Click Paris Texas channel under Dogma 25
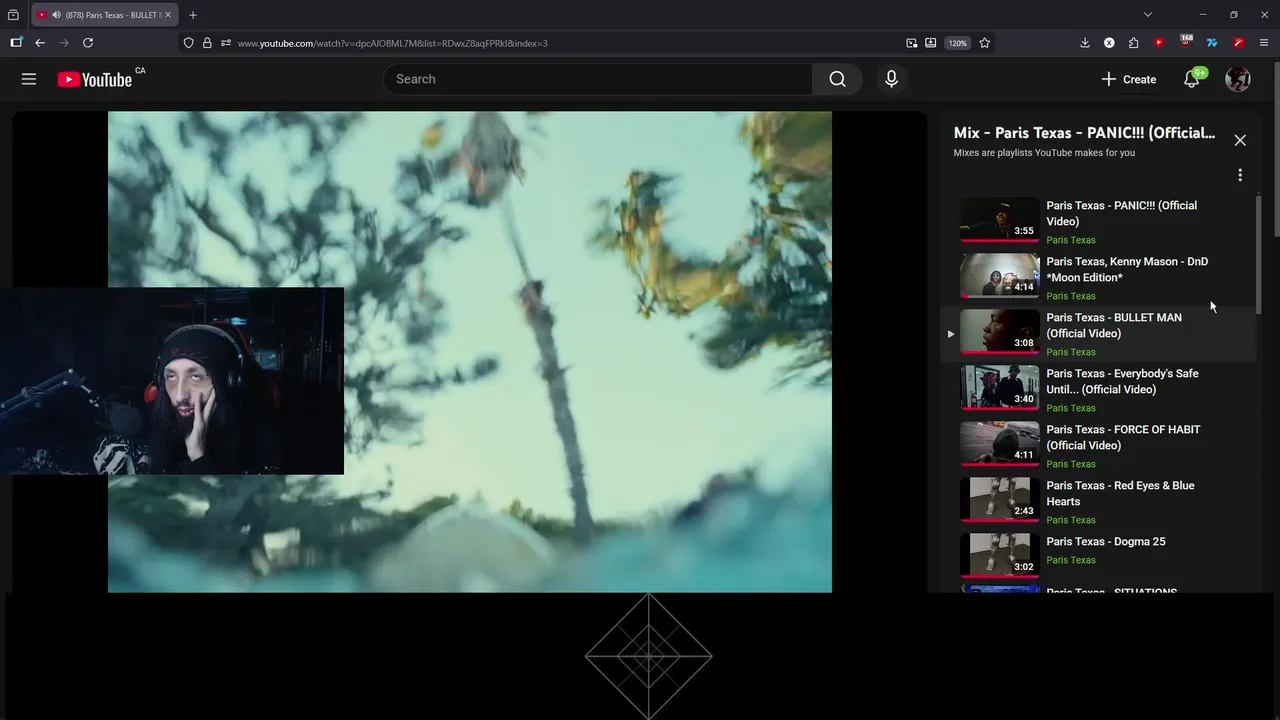This screenshot has width=1280, height=720. tap(1071, 560)
